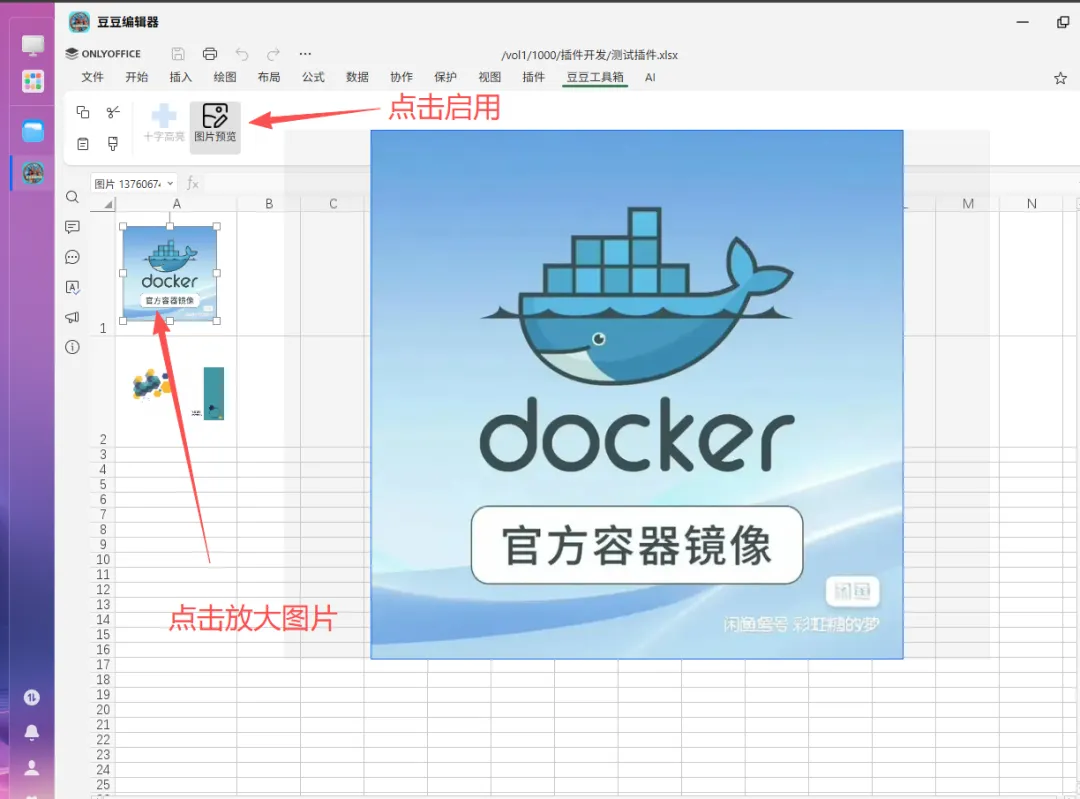Click the redo arrow icon
Image resolution: width=1080 pixels, height=799 pixels.
[273, 54]
